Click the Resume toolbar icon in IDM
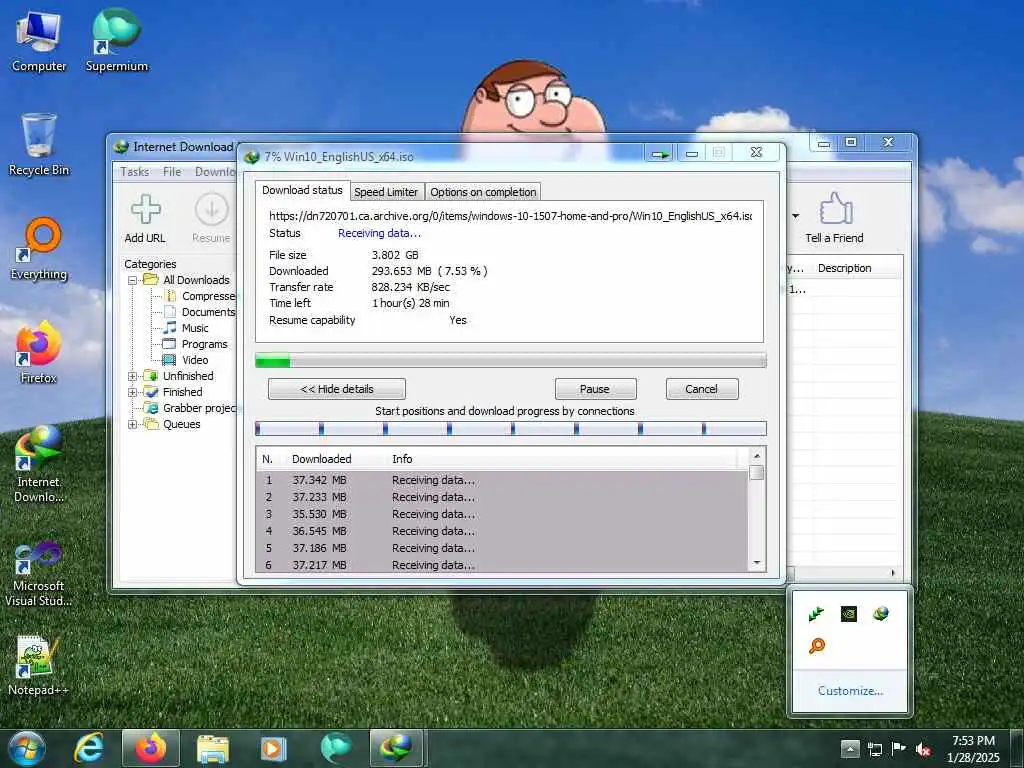The height and width of the screenshot is (768, 1024). pyautogui.click(x=211, y=219)
